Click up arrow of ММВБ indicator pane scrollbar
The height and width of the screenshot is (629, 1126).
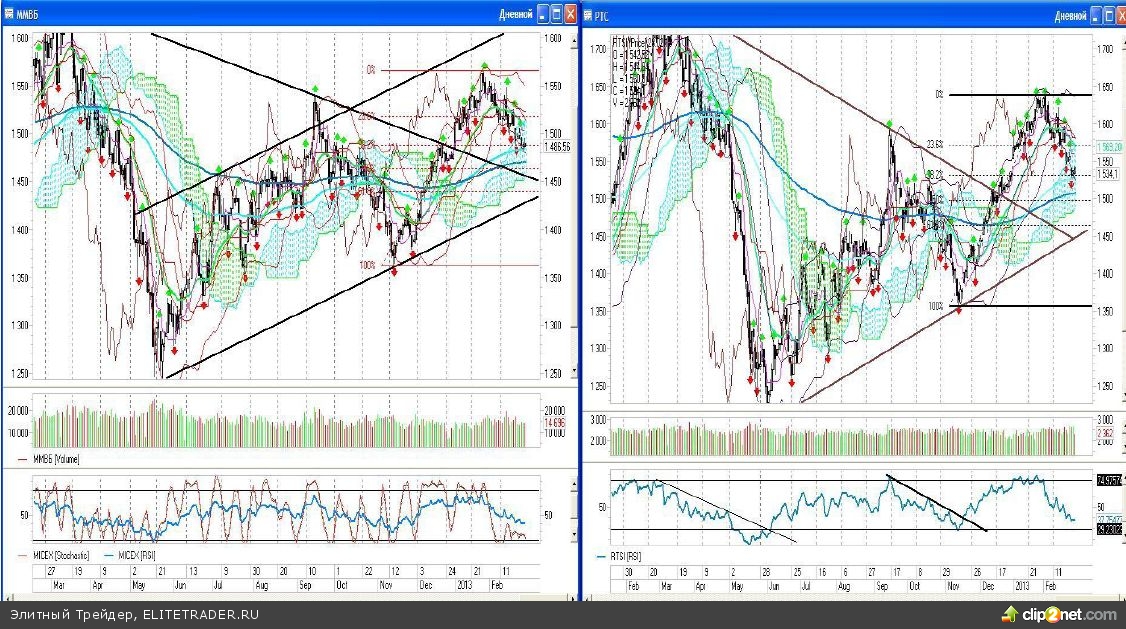click(x=574, y=486)
